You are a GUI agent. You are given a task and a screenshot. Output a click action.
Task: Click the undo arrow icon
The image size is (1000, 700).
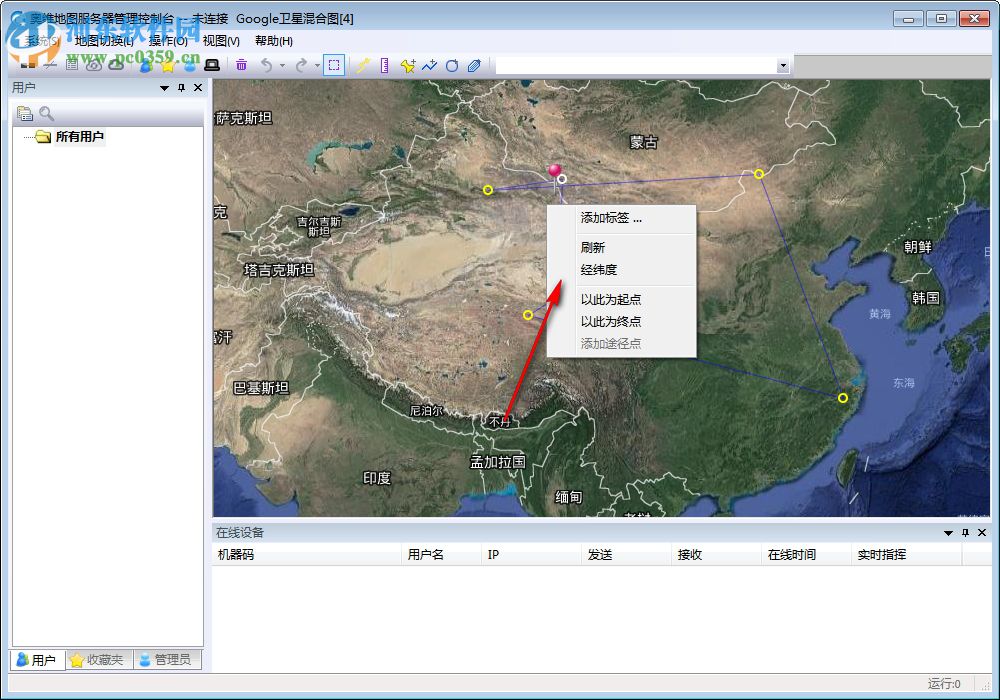[x=265, y=65]
